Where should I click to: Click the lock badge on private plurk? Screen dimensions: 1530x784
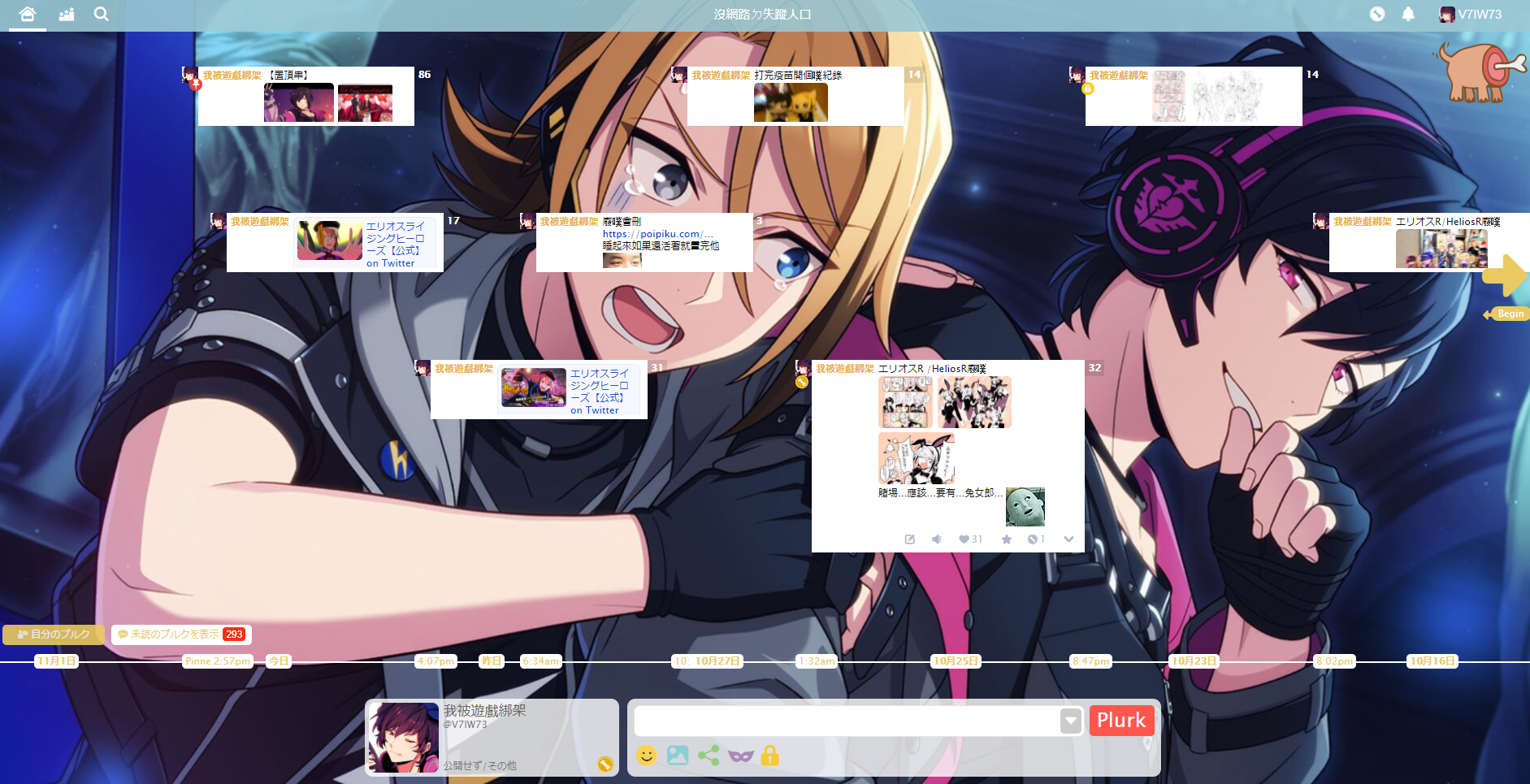[1087, 89]
